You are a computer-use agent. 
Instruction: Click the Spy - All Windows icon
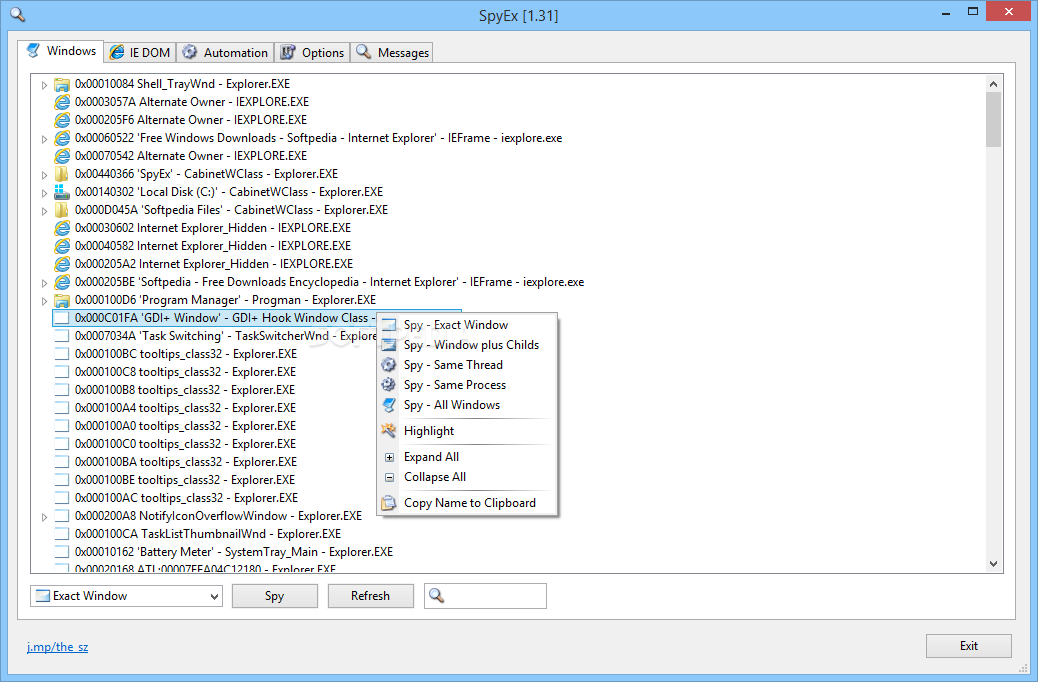(389, 405)
